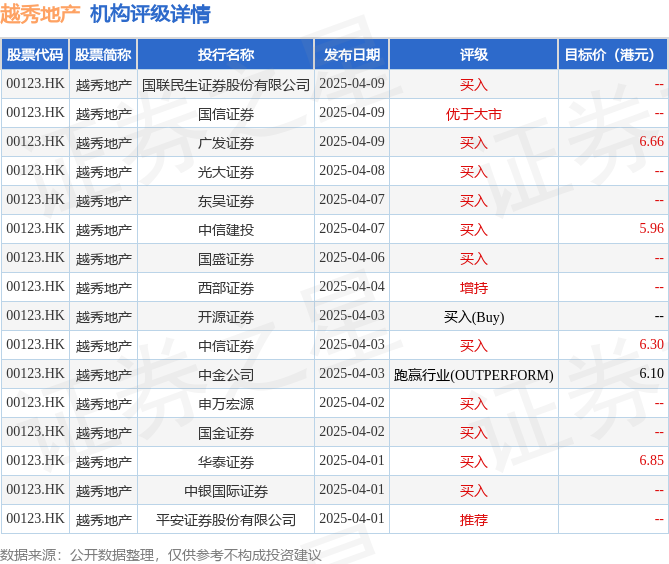Screen dimensions: 669x564
Task: Click the 买入(Buy) rating for 开源证券
Action: point(474,317)
